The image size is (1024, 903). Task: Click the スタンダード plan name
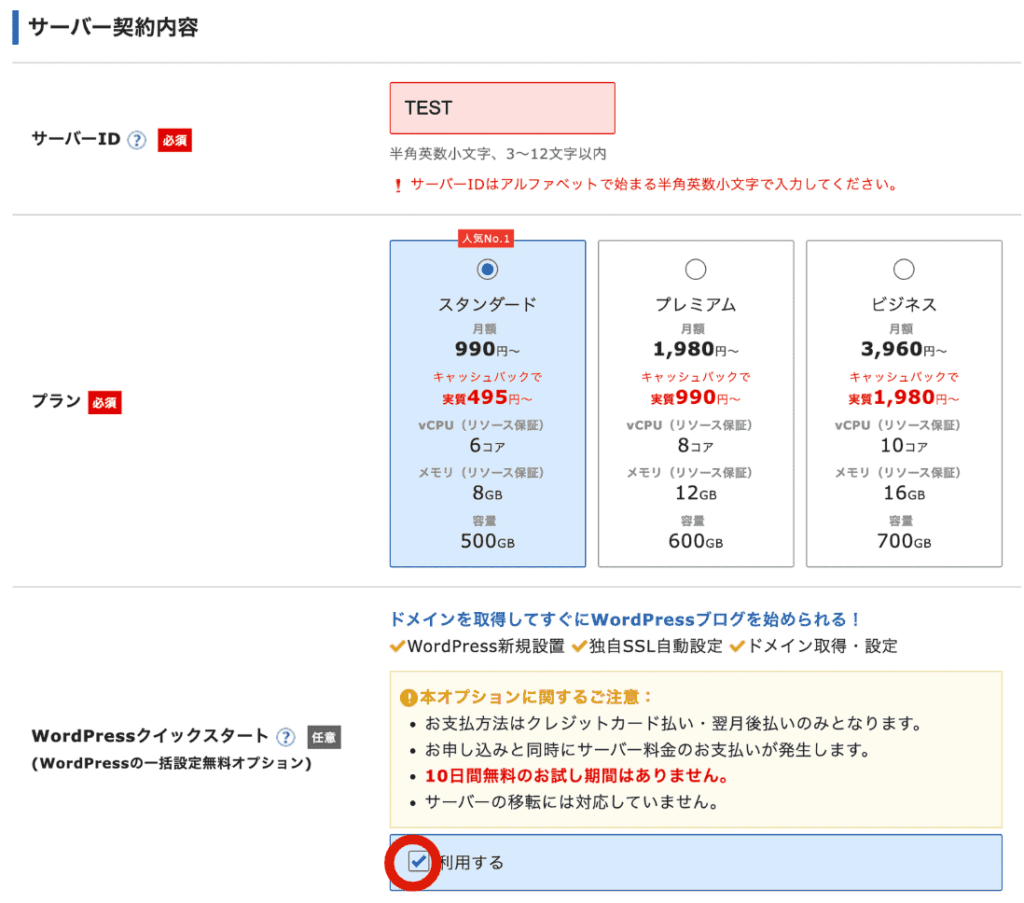[487, 304]
